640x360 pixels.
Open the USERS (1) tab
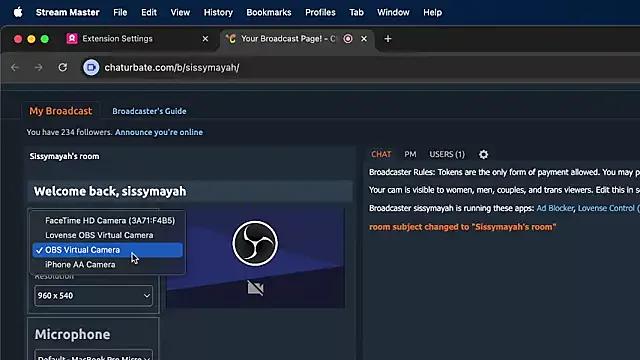[447, 154]
